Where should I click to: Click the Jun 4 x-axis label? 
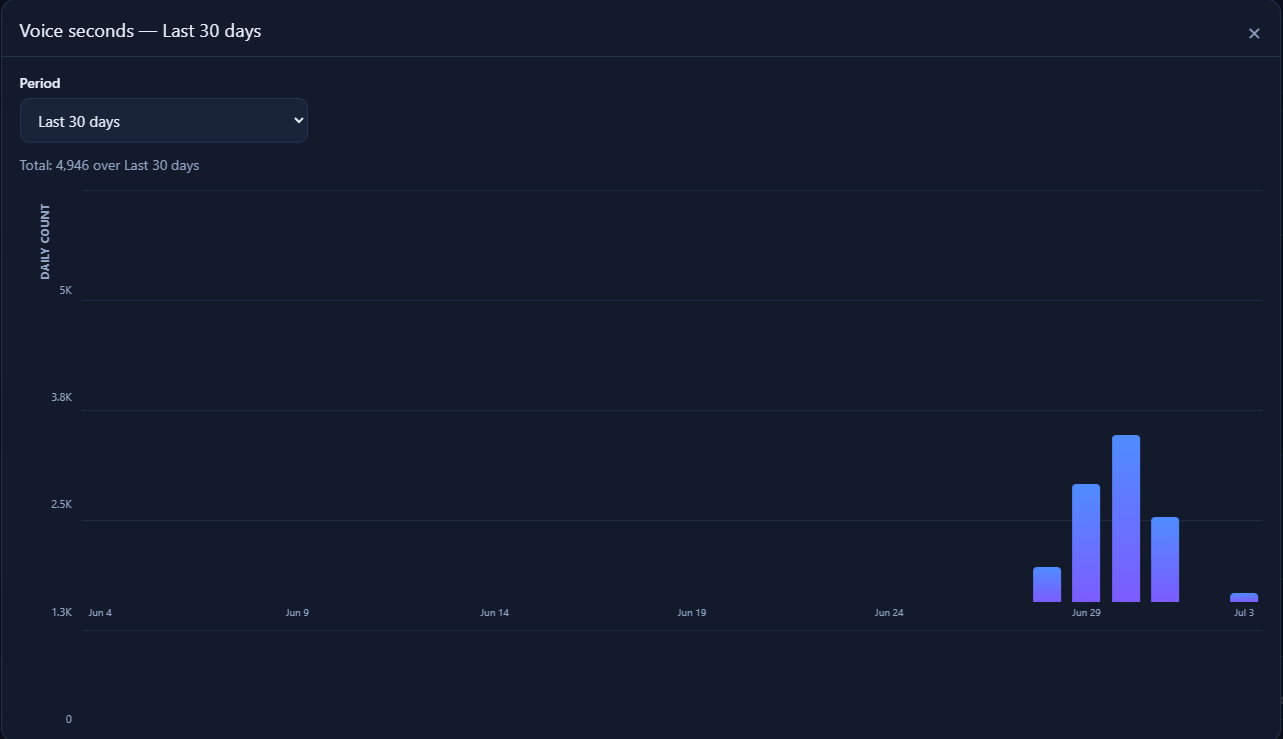[100, 612]
